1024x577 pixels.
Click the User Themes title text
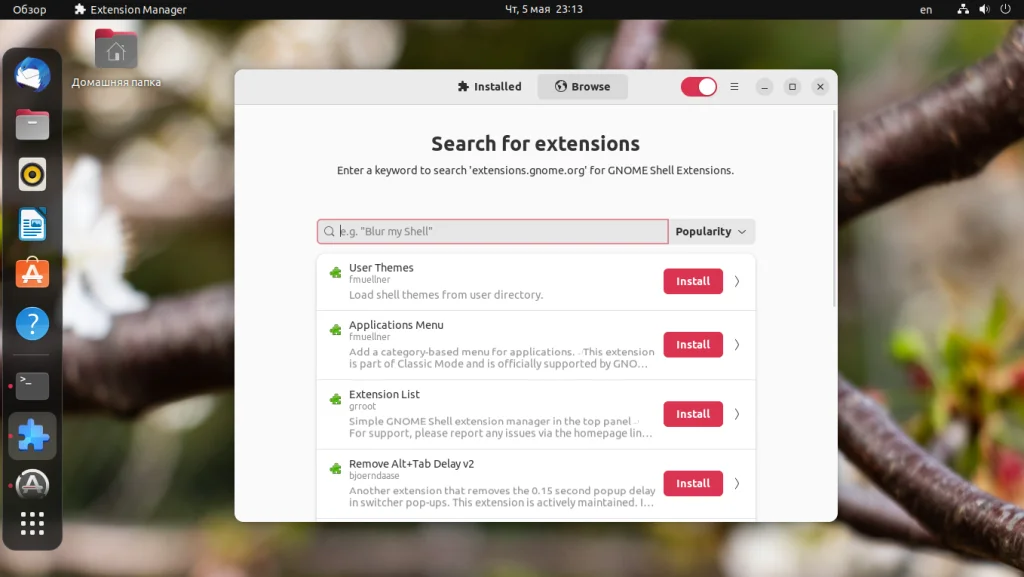[381, 268]
